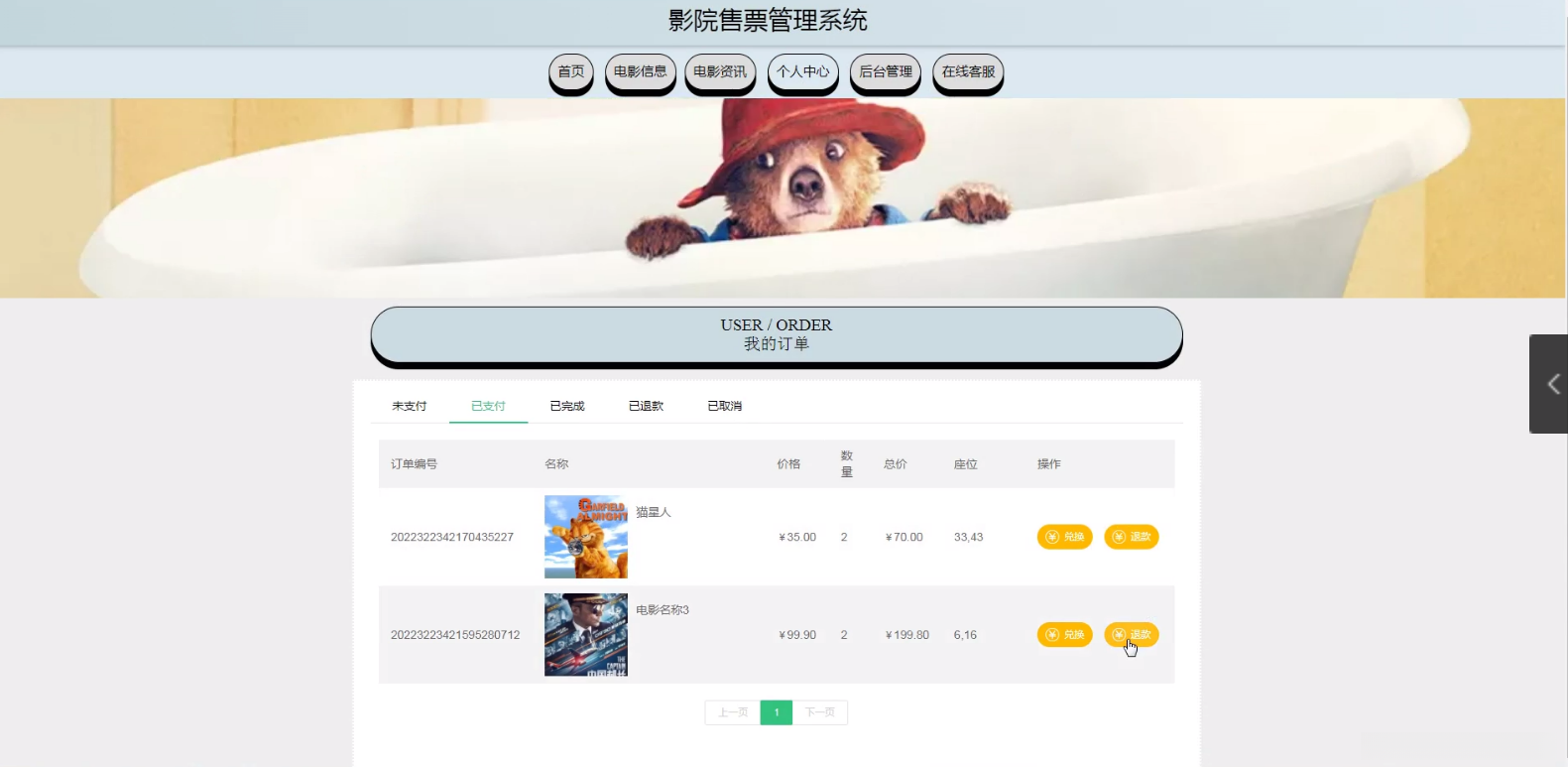Screen dimensions: 1568x767
Task: Click the unit price ¥35.00
Action: pos(797,537)
